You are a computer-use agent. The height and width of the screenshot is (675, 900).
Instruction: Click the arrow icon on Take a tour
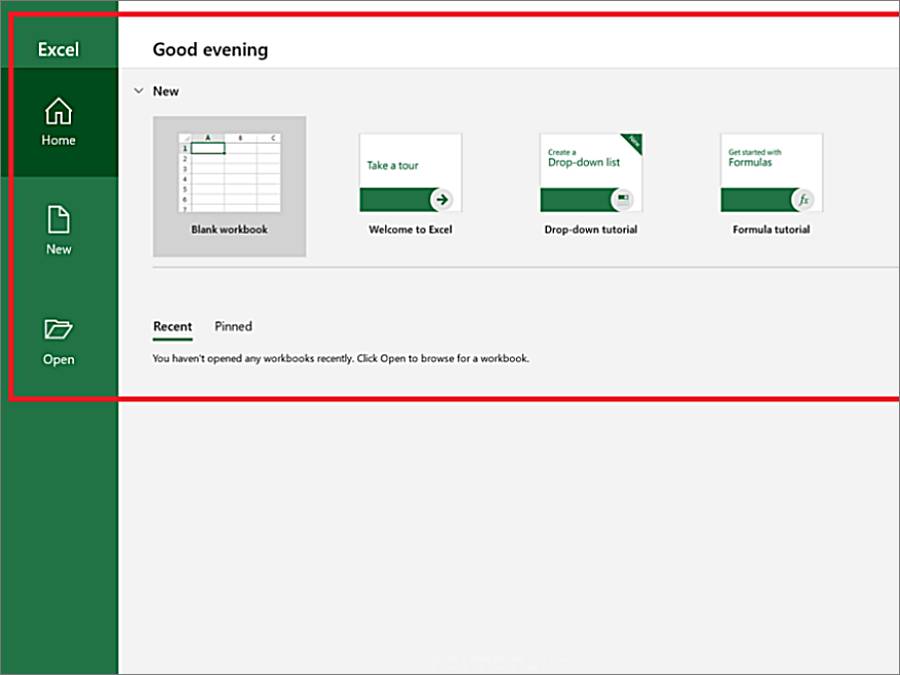[x=441, y=200]
